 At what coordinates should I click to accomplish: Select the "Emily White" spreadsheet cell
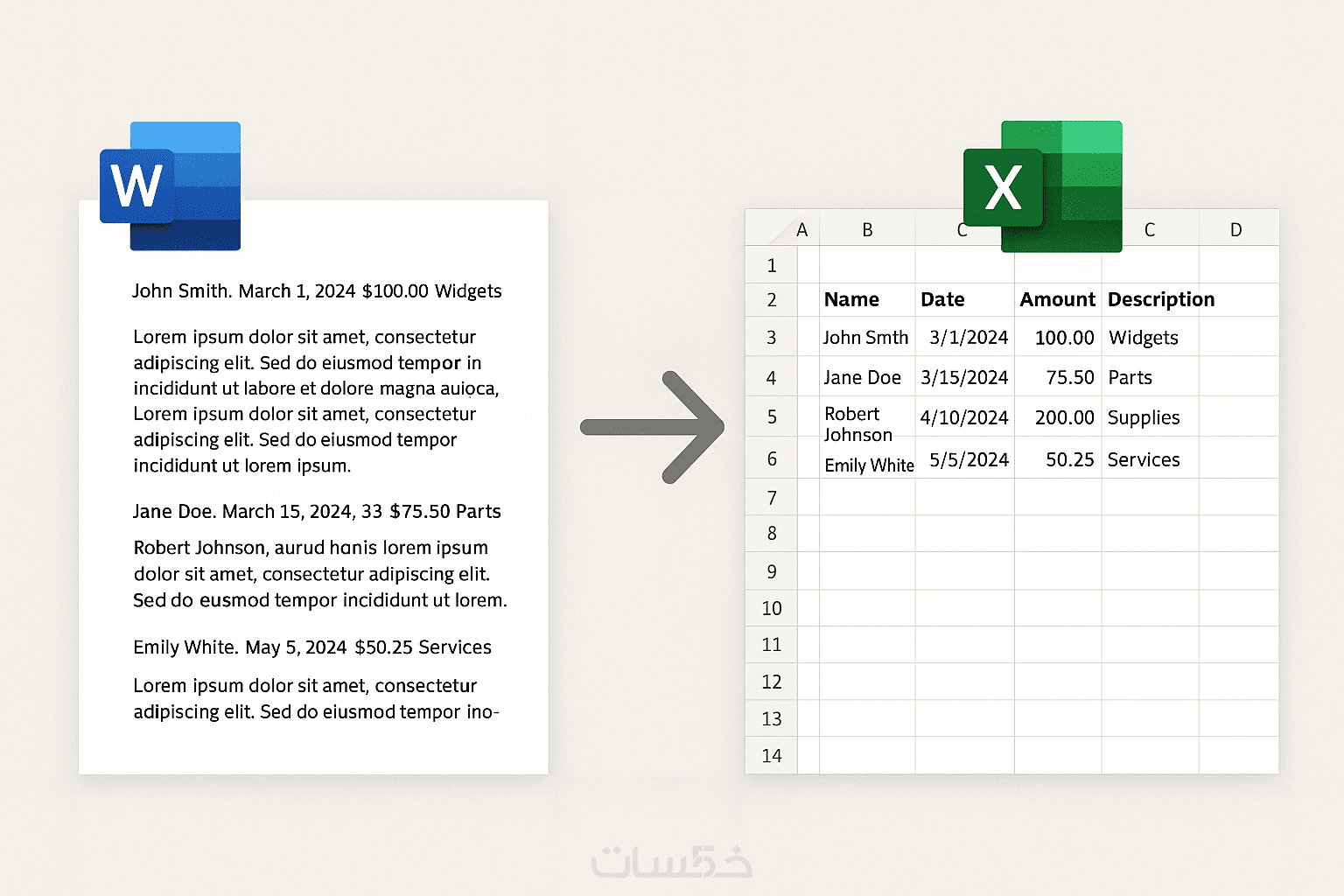point(867,458)
